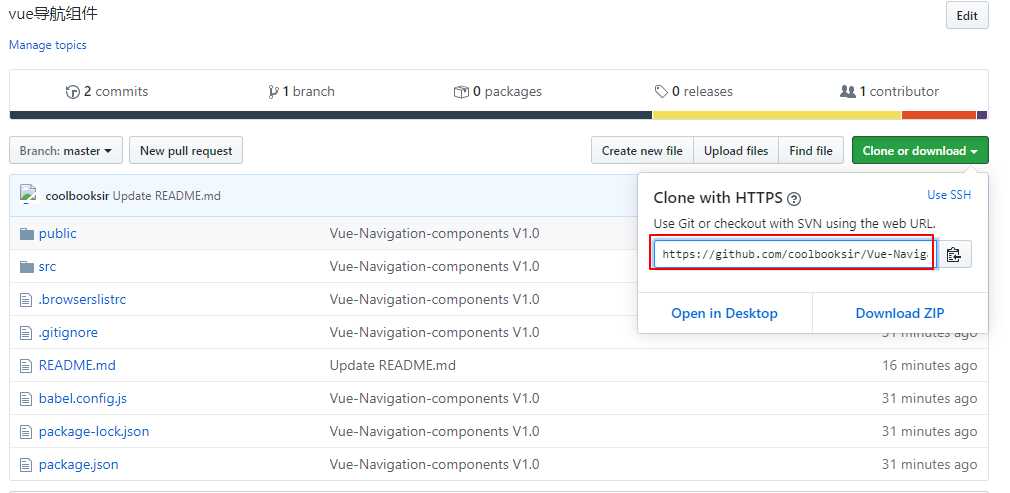
Task: Click the yellow language bar segment
Action: click(x=777, y=115)
